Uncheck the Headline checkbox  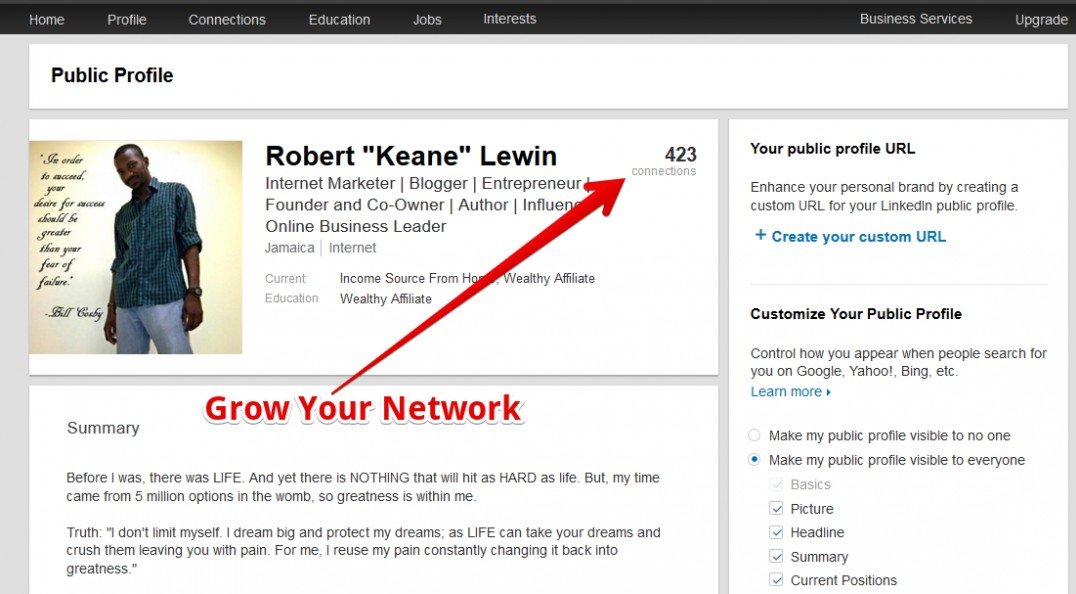coord(776,532)
